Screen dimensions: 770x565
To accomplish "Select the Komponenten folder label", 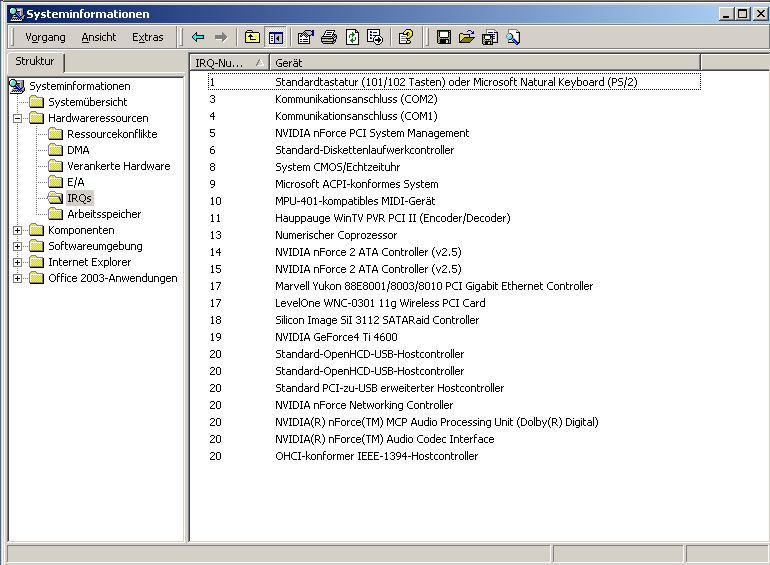I will pyautogui.click(x=81, y=230).
